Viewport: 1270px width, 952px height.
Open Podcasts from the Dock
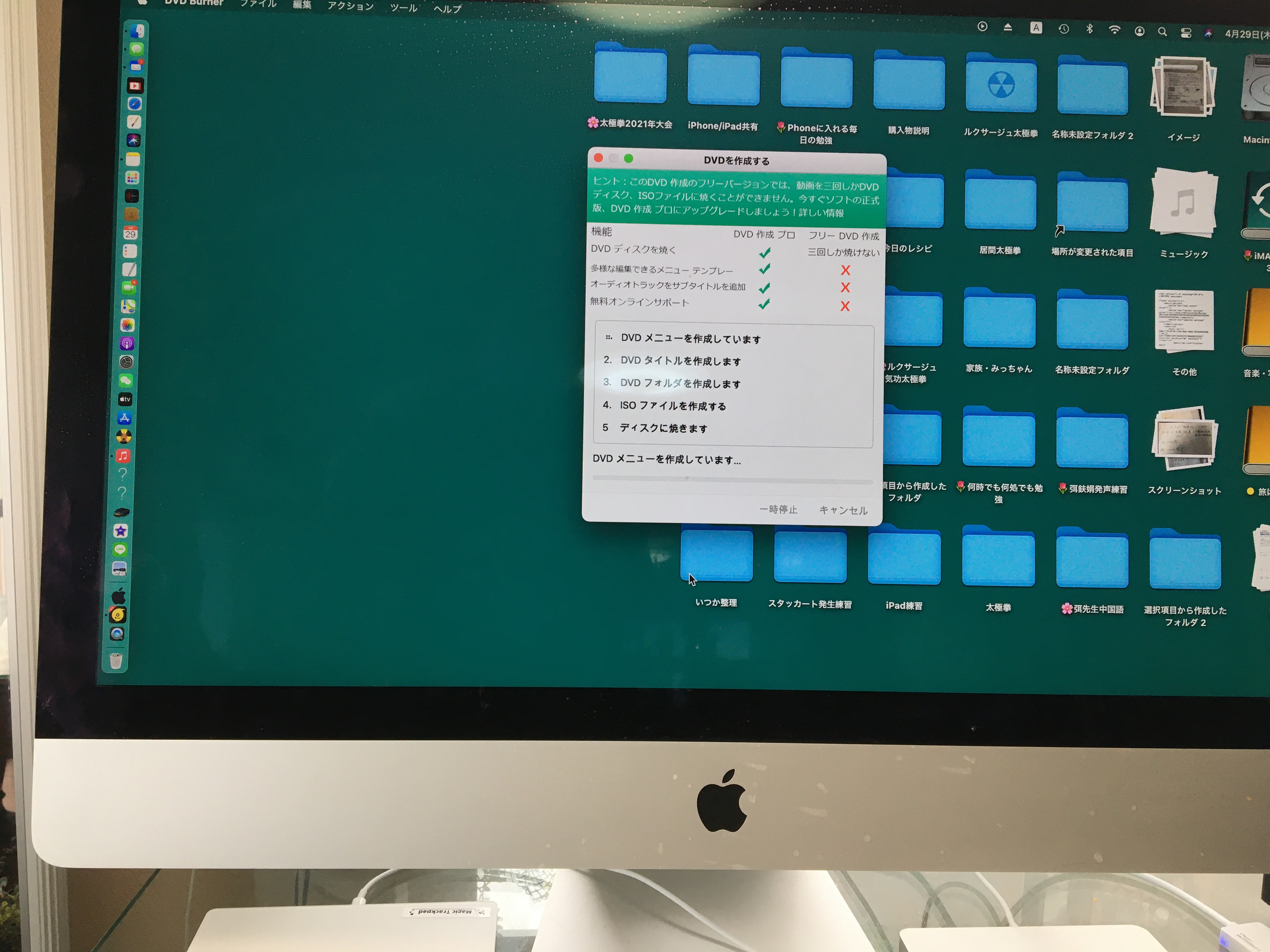127,343
